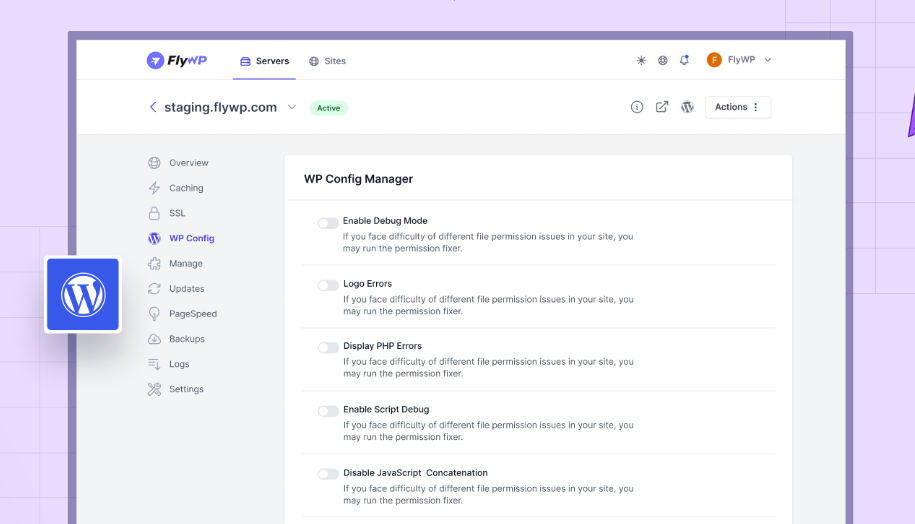Open site in new window icon

662,107
